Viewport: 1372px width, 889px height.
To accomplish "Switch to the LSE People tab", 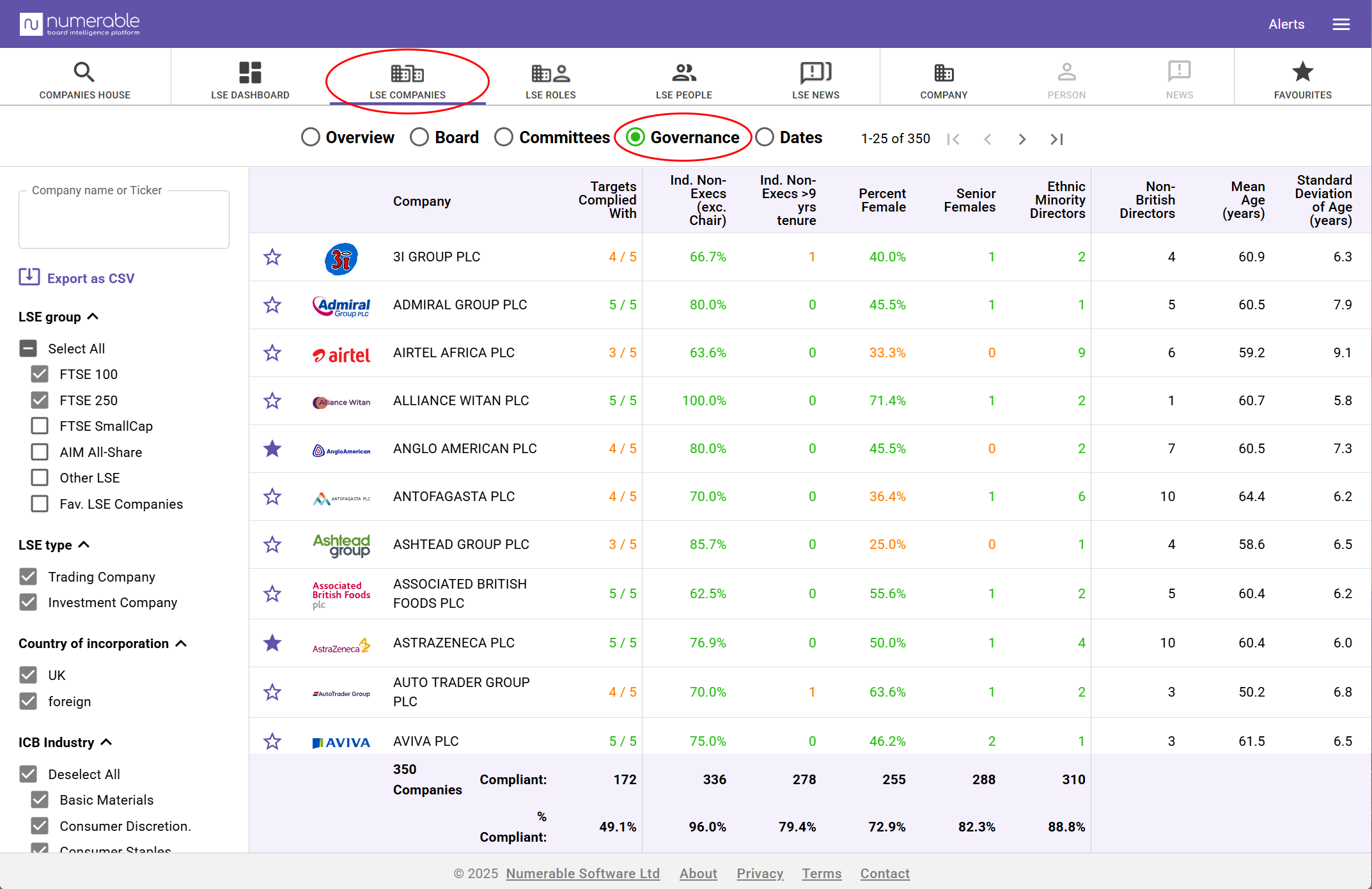I will pos(683,80).
